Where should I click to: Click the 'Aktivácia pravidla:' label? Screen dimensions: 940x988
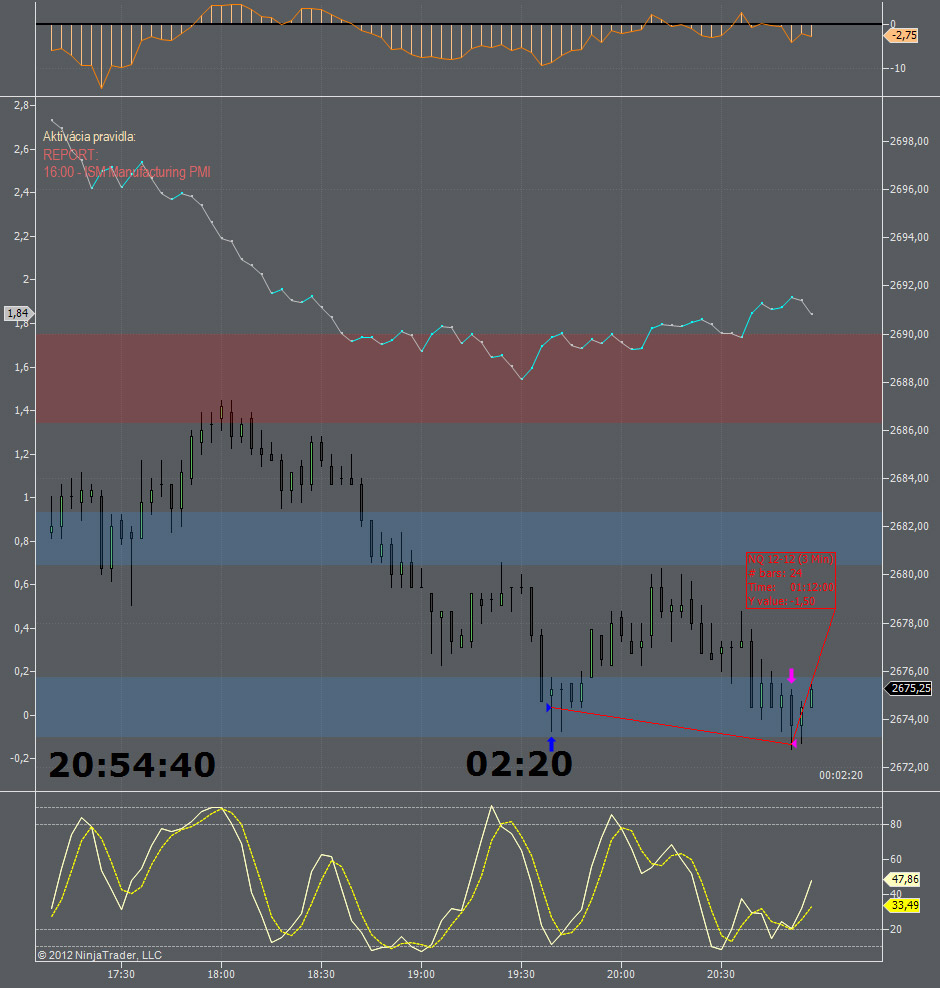pos(89,137)
